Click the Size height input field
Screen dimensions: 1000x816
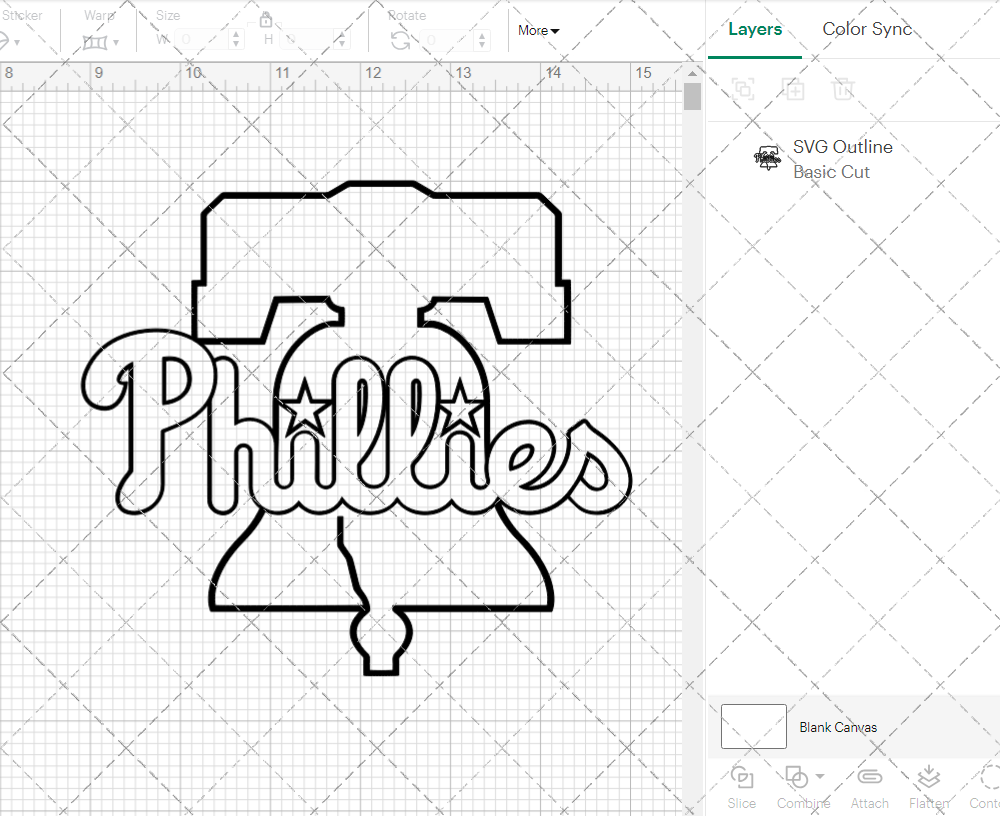pos(307,40)
